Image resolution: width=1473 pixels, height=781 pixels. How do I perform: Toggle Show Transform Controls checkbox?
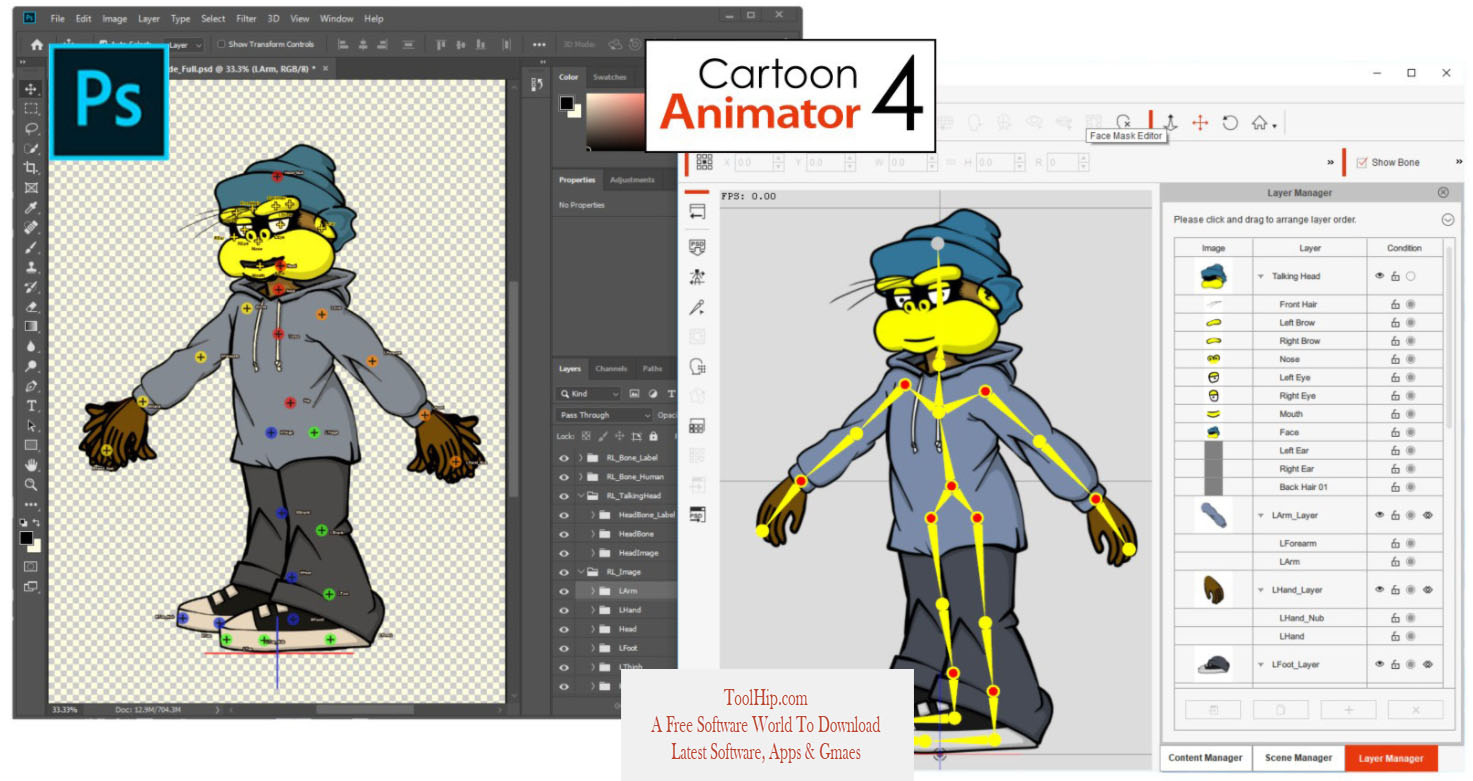222,45
